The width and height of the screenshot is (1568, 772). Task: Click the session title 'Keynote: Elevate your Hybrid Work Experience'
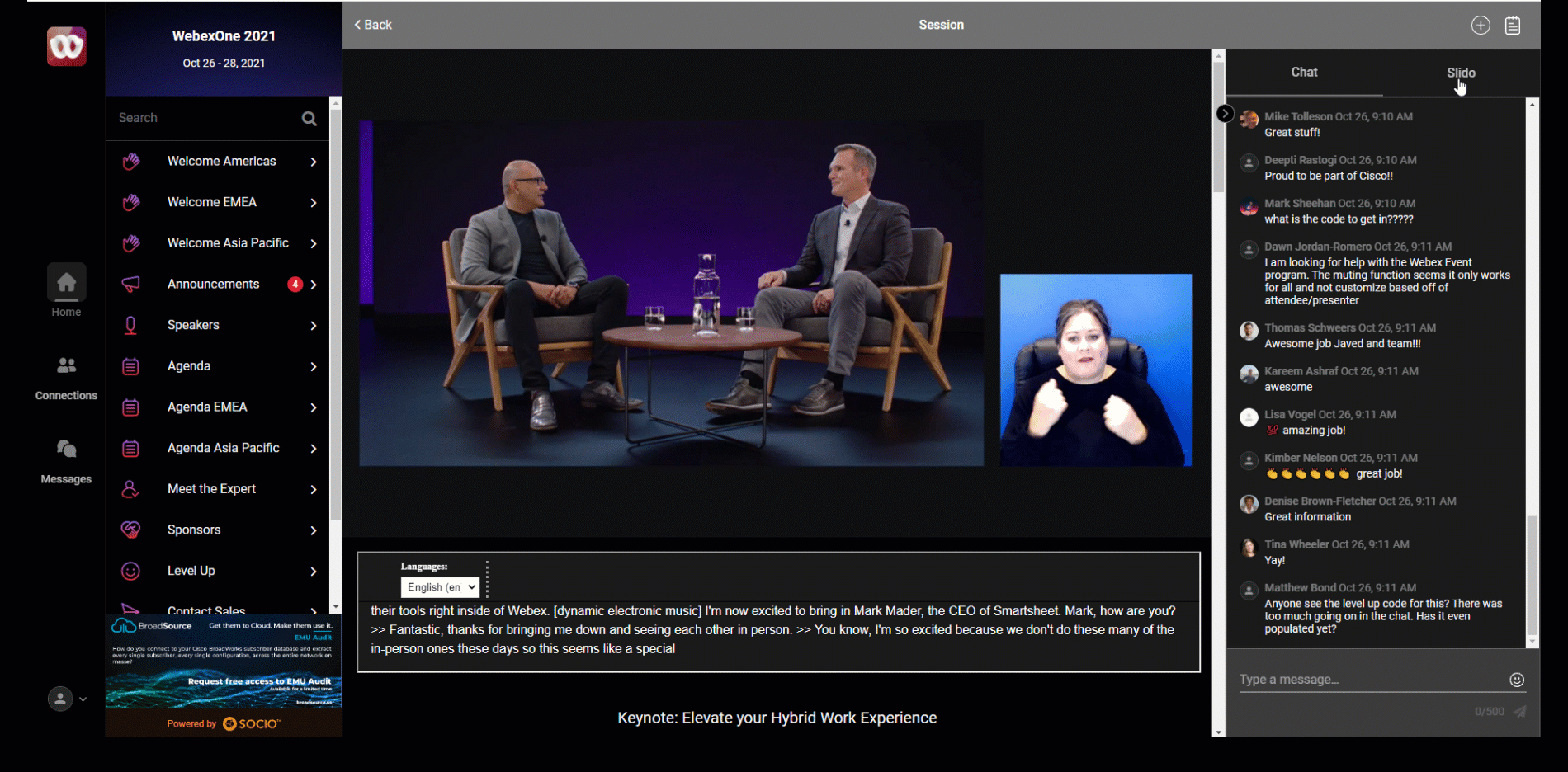pos(777,718)
